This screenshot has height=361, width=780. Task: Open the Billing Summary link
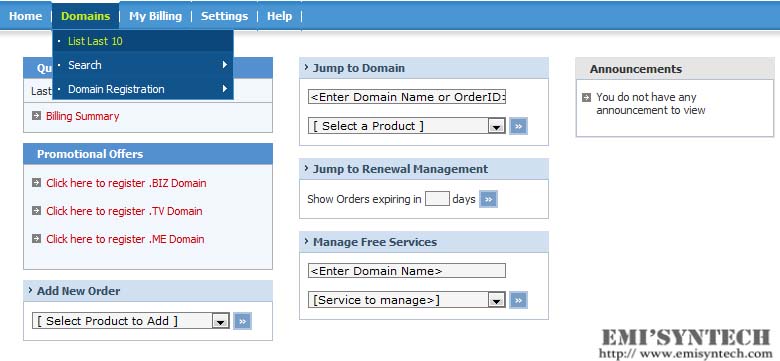tap(83, 116)
